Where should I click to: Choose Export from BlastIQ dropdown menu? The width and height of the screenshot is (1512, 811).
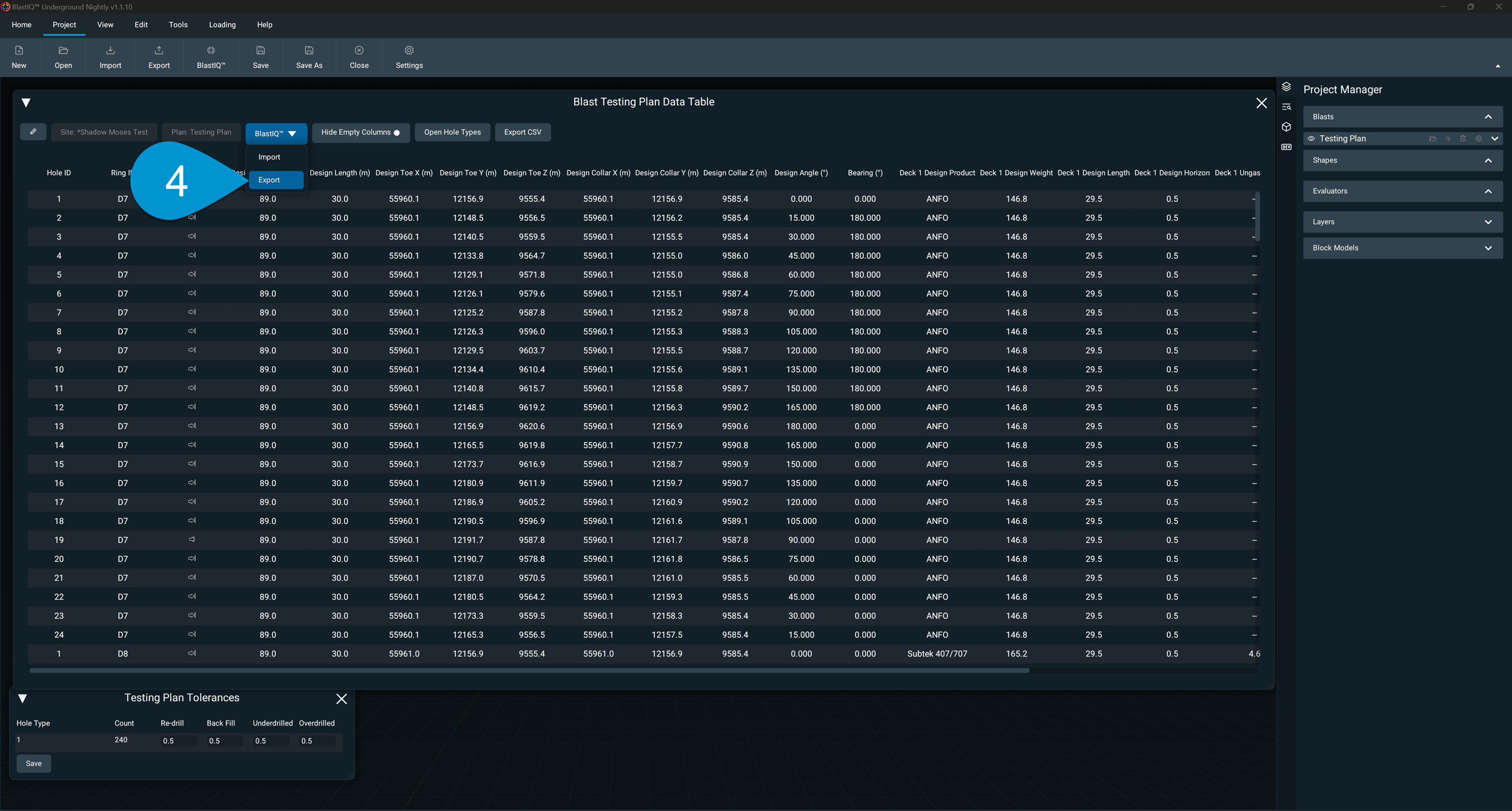click(x=276, y=180)
